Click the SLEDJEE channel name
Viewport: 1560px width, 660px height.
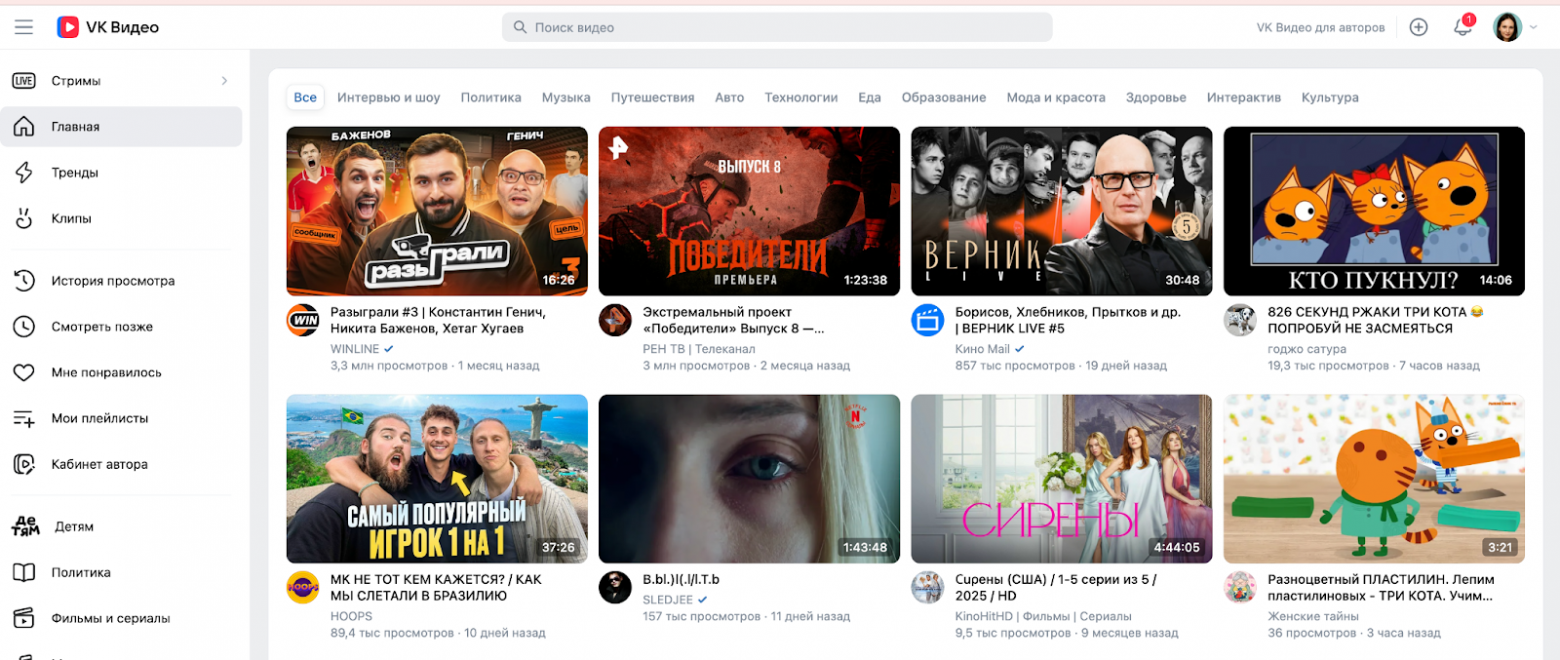(668, 599)
